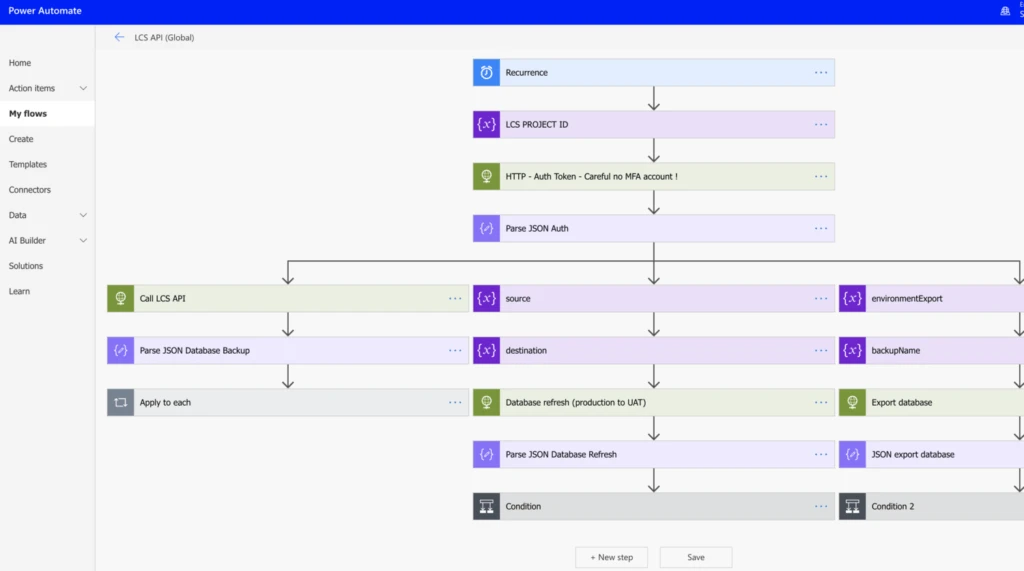Click the LCS PROJECT ID variable icon

point(486,125)
